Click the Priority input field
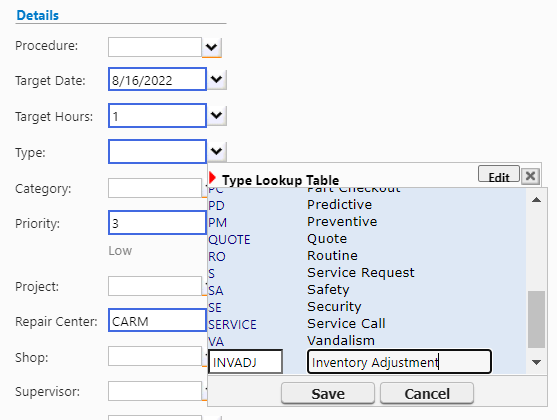This screenshot has height=420, width=557. point(157,223)
